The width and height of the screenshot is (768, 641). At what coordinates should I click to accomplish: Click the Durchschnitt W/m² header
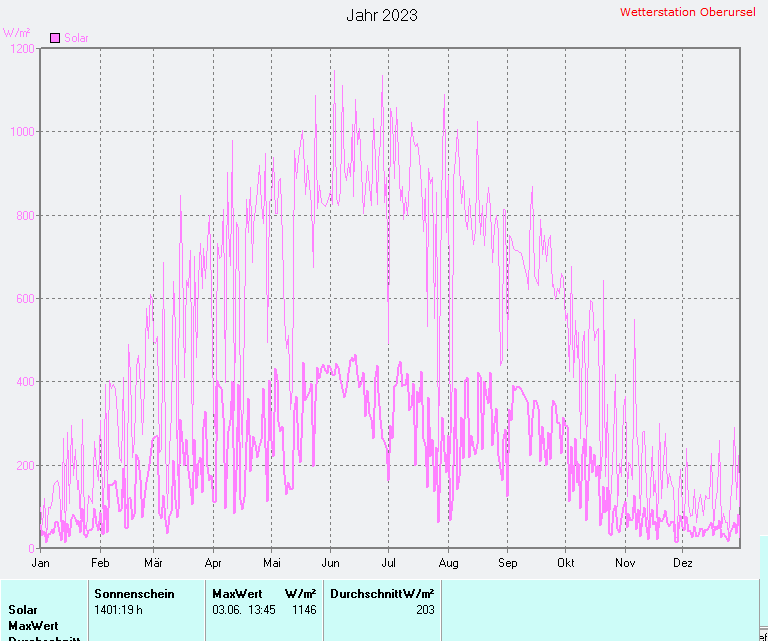pos(383,594)
